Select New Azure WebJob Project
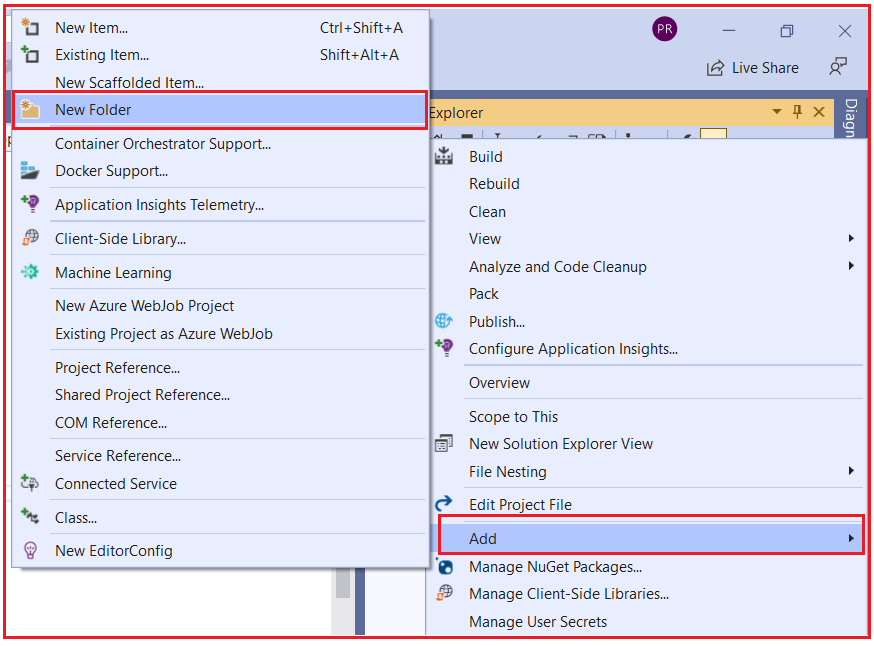This screenshot has width=874, height=646. pos(221,306)
